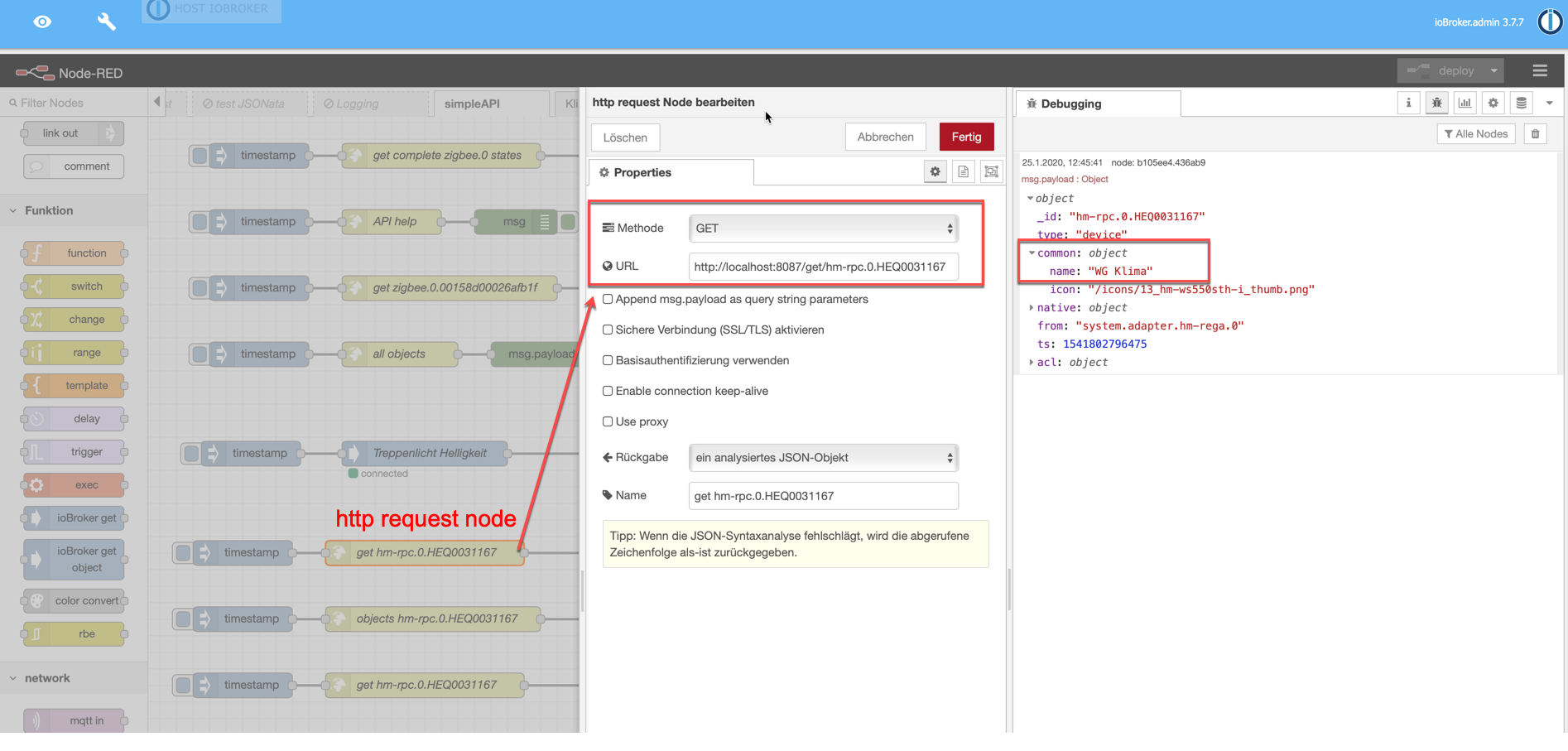The image size is (1568, 751).
Task: Select the ioBroker get node in palette
Action: pos(75,518)
